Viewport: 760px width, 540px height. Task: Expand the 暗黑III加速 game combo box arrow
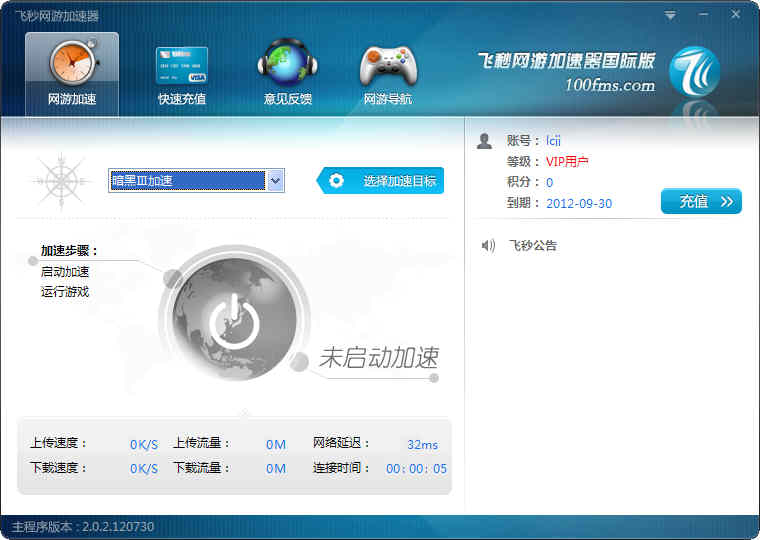tap(275, 181)
